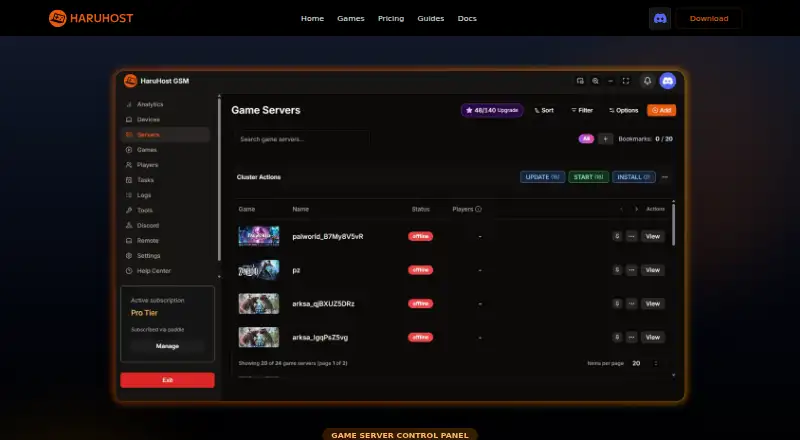Open Docs in website navigation
The width and height of the screenshot is (800, 440).
pyautogui.click(x=467, y=18)
